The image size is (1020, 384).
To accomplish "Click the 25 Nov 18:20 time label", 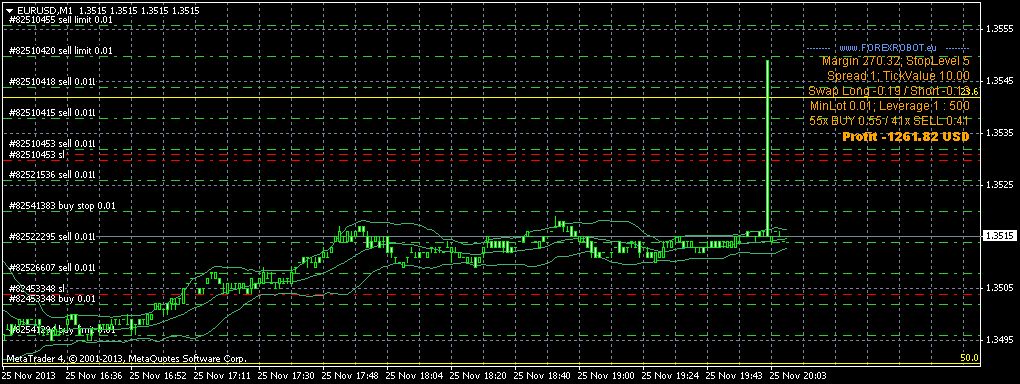I will point(479,376).
